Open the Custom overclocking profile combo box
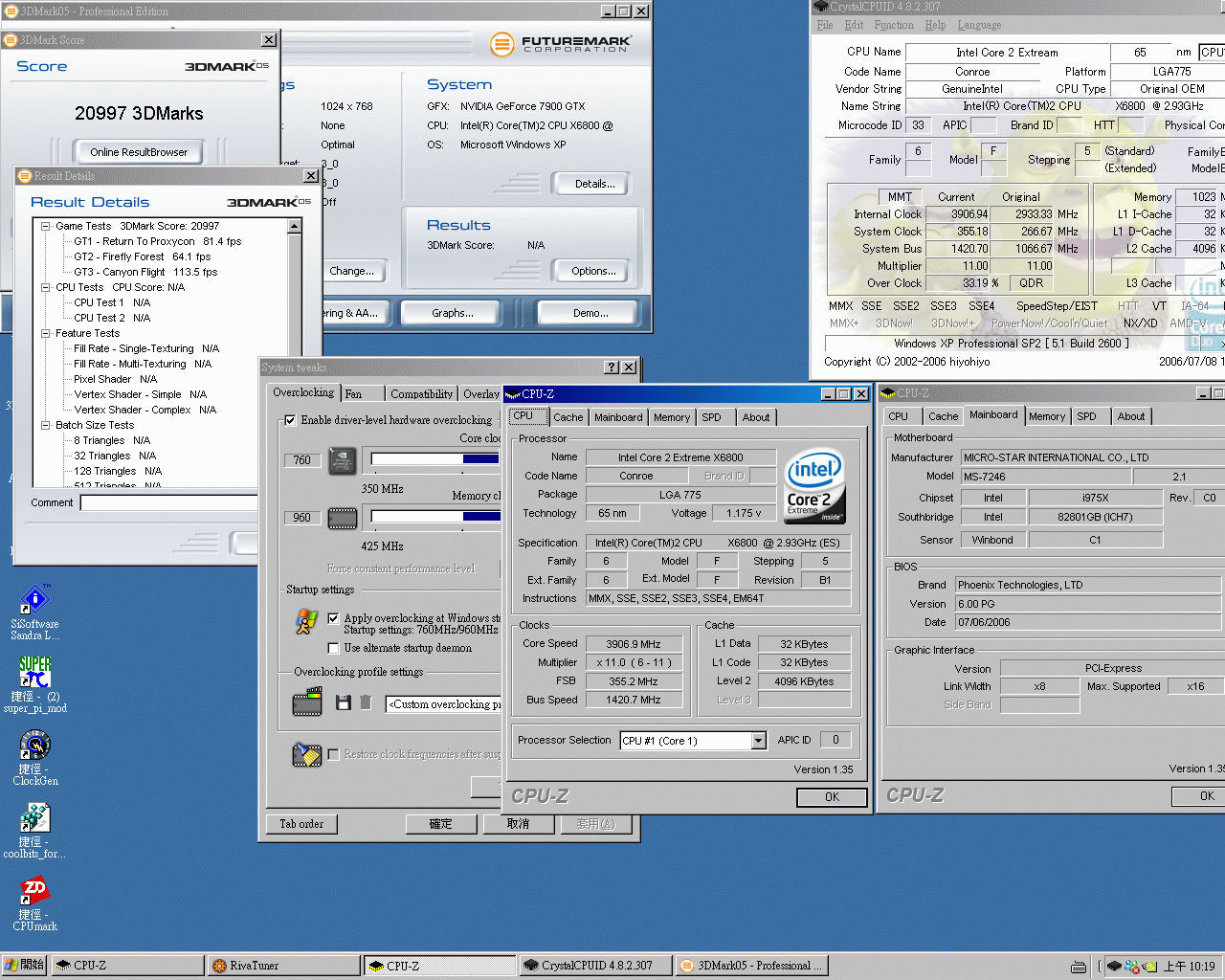The image size is (1225, 980). (x=444, y=704)
